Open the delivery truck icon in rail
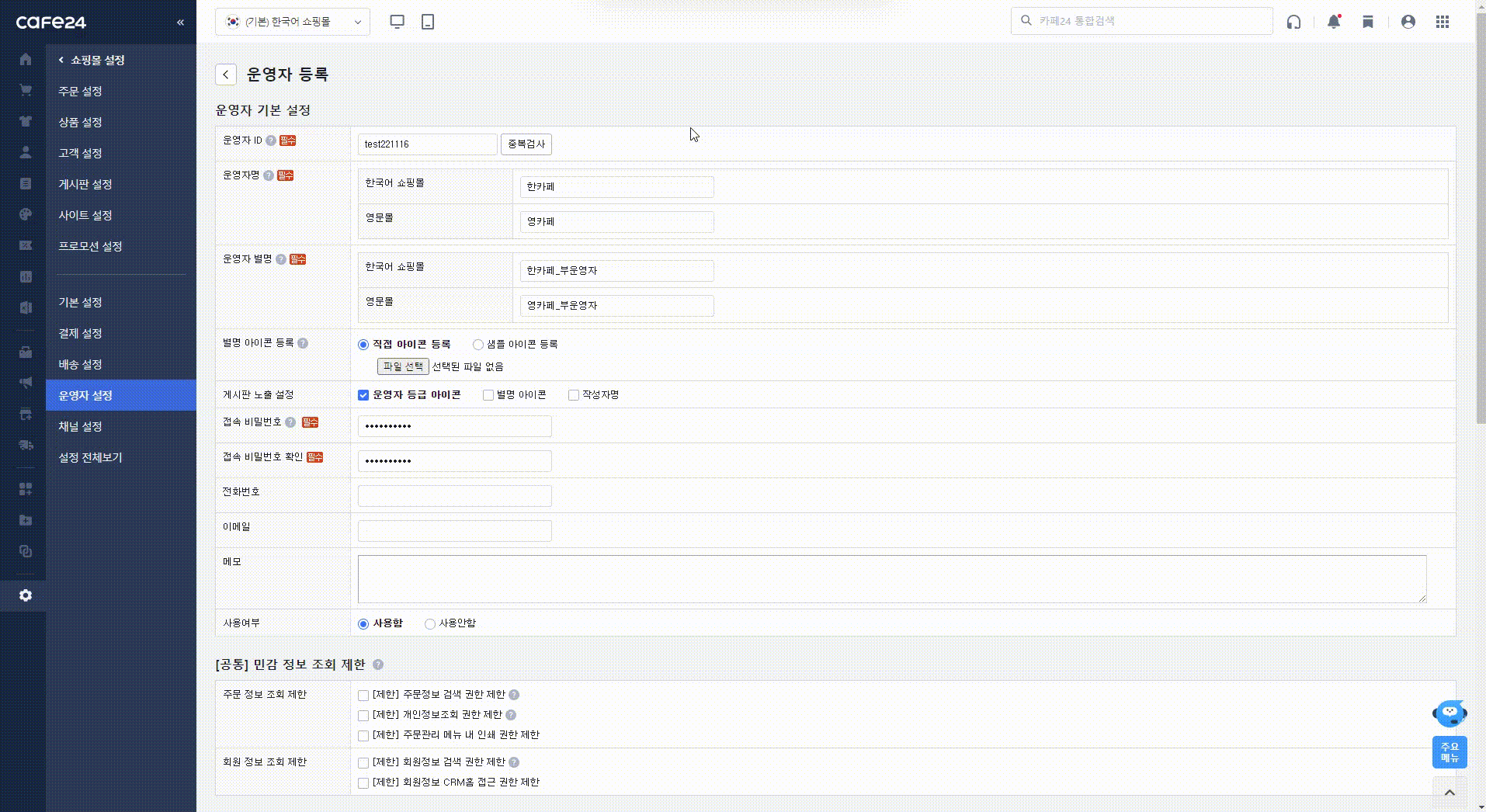This screenshot has width=1486, height=812. point(26,445)
